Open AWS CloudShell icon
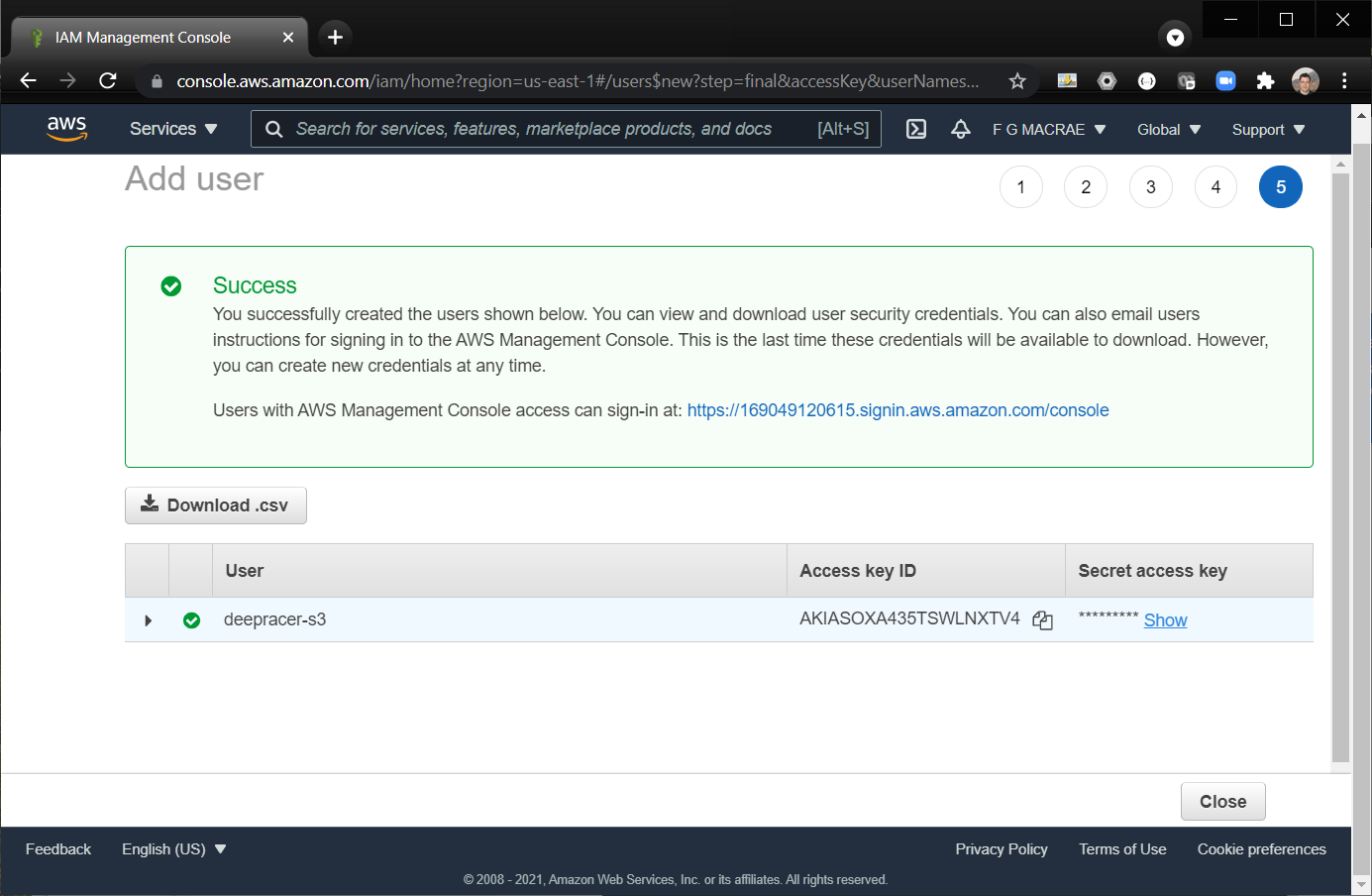The image size is (1372, 896). (x=916, y=129)
